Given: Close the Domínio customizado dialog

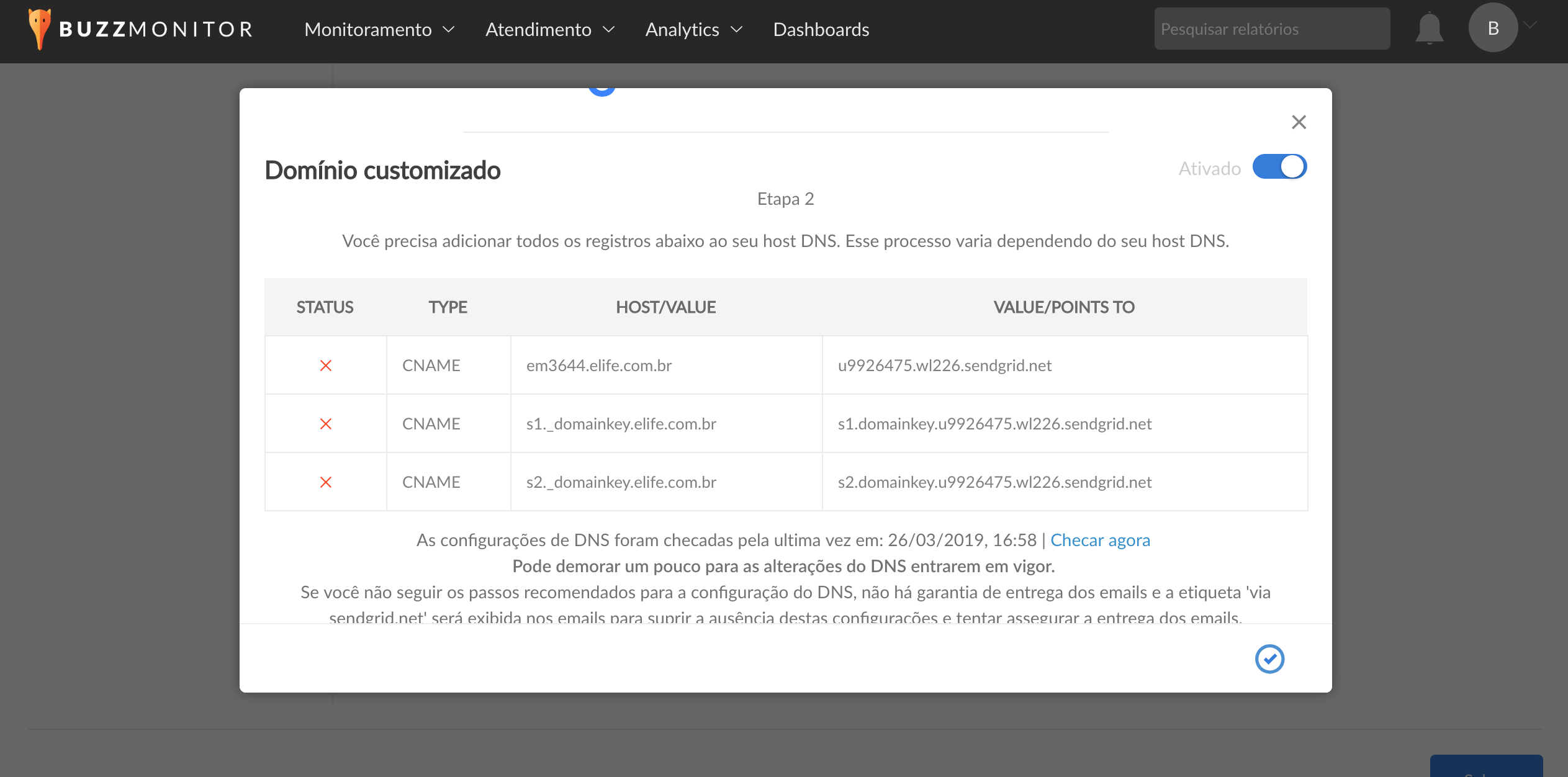Looking at the screenshot, I should 1299,122.
